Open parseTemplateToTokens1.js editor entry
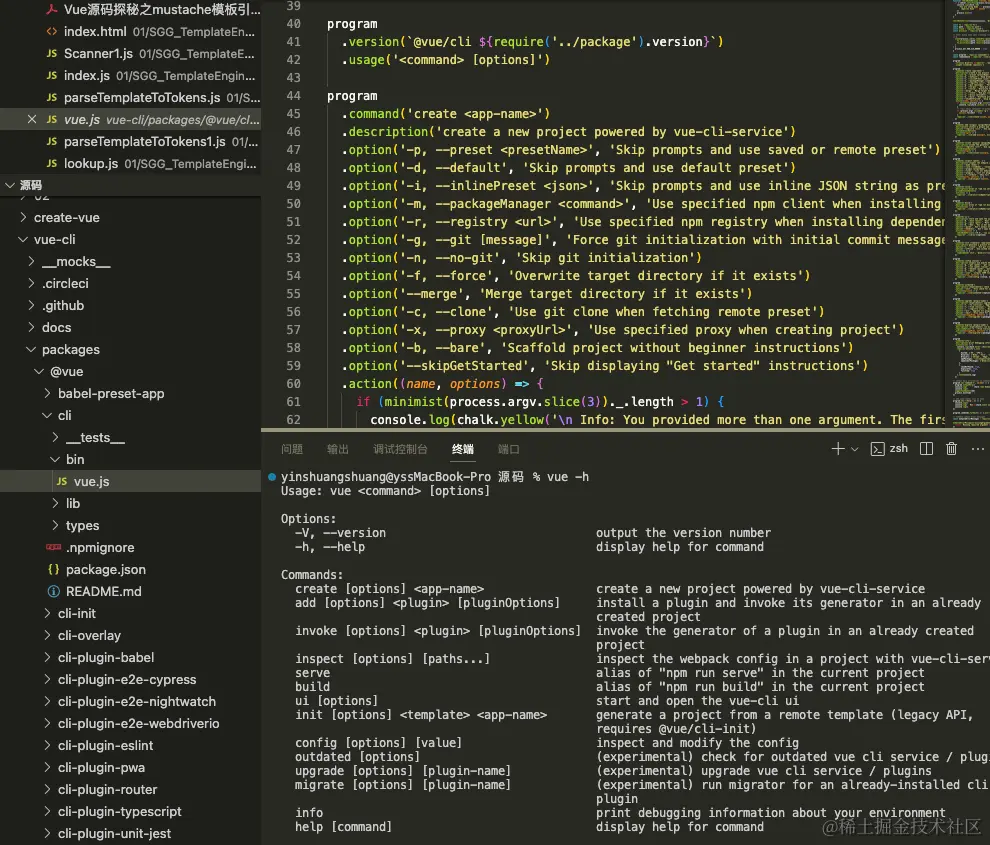 click(x=130, y=141)
